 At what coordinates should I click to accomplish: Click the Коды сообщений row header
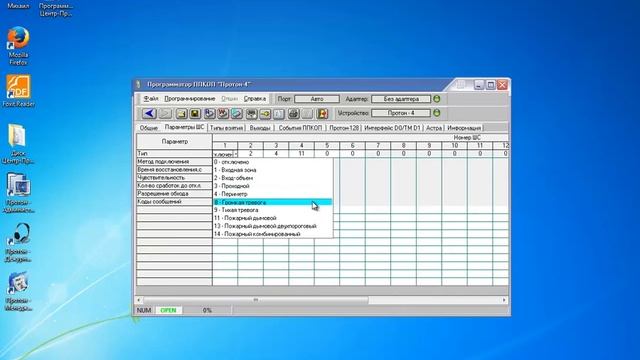tap(174, 202)
